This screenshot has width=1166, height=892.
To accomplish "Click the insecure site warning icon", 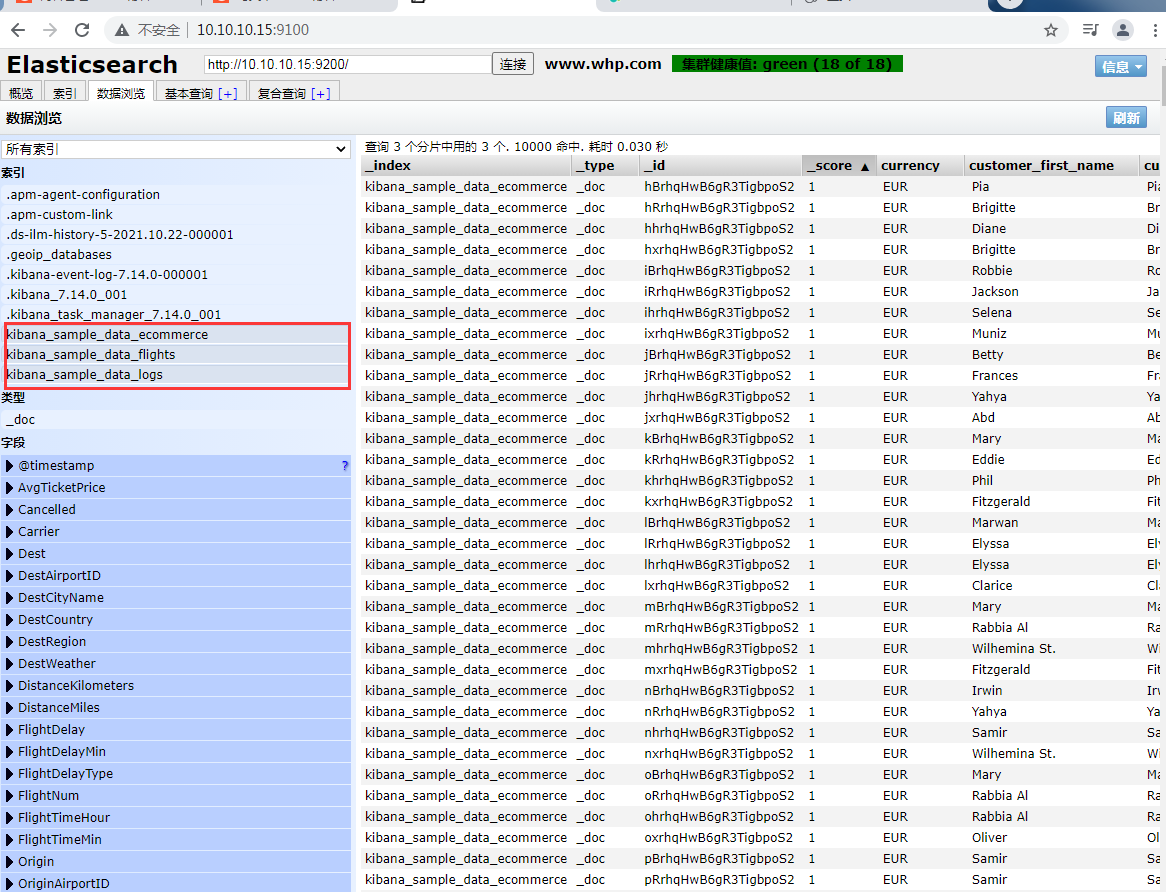I will 122,30.
